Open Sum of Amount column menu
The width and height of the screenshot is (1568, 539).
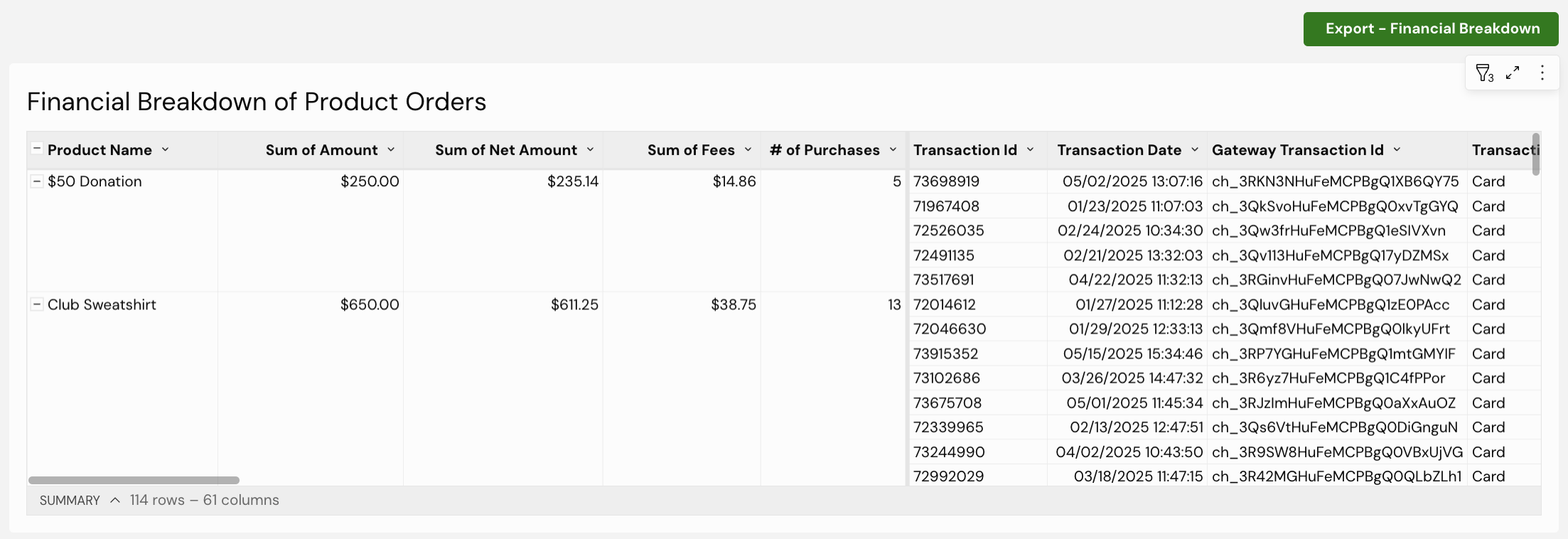coord(391,149)
